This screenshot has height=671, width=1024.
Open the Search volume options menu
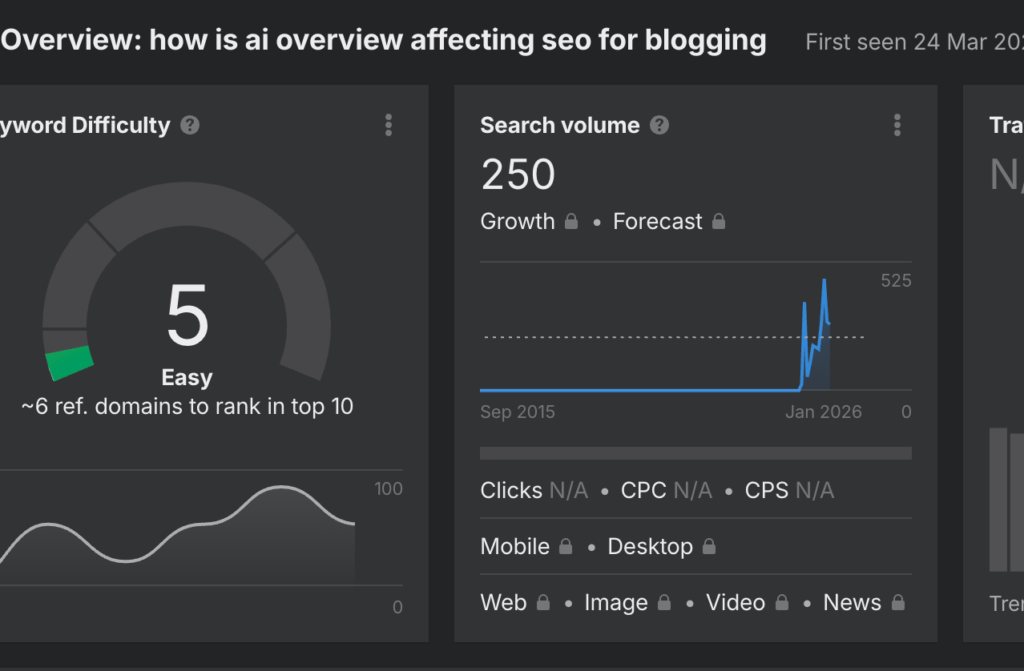(x=897, y=124)
